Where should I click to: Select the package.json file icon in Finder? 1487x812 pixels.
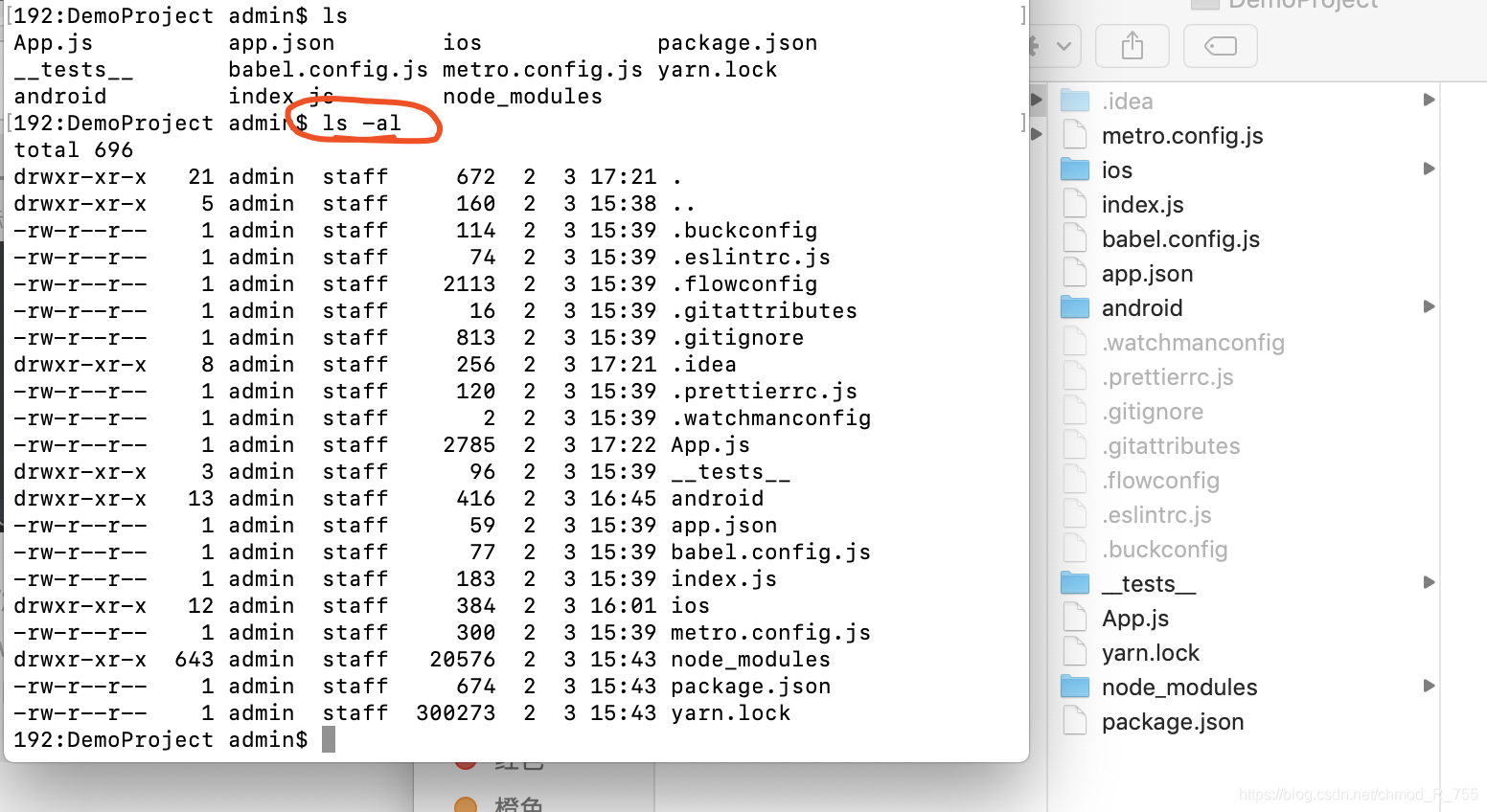point(1075,721)
